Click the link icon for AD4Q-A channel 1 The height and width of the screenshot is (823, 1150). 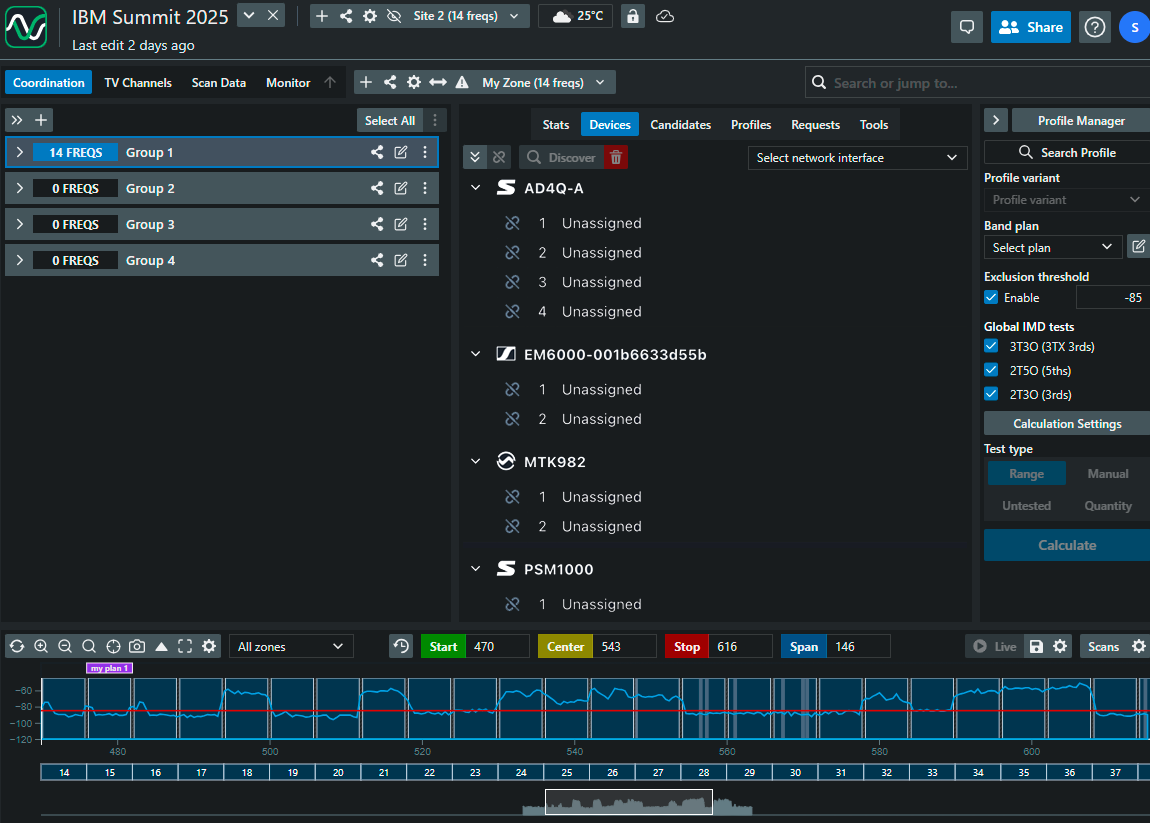coord(512,223)
